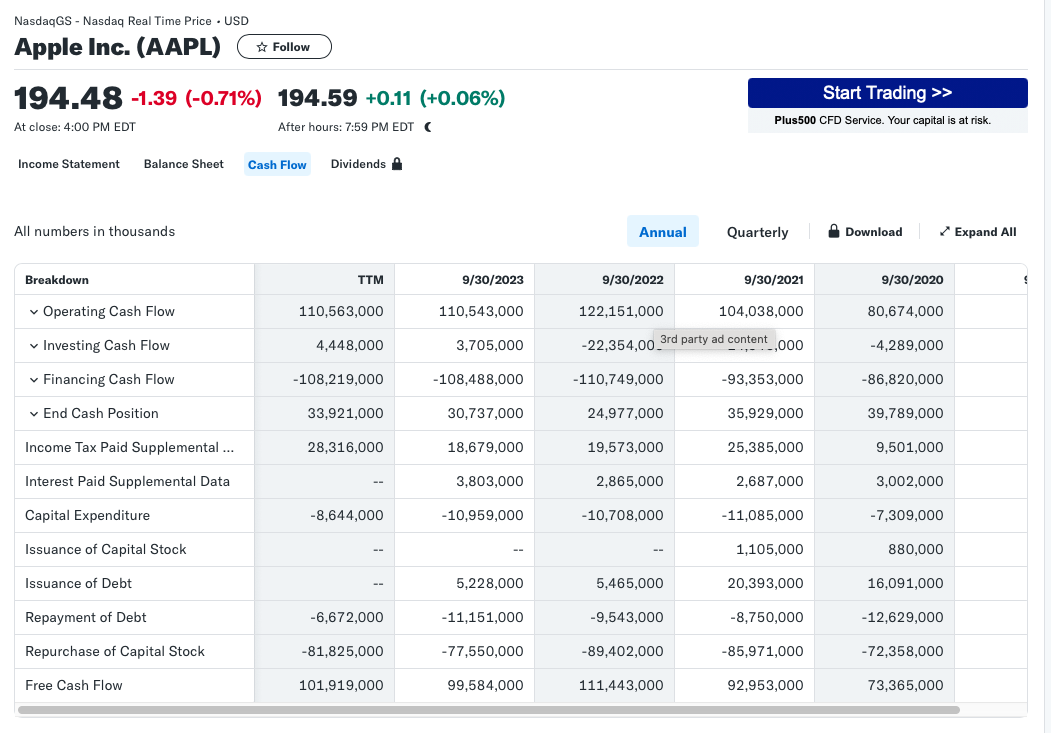The width and height of the screenshot is (1051, 733).
Task: Click the Download lock icon
Action: tap(834, 231)
